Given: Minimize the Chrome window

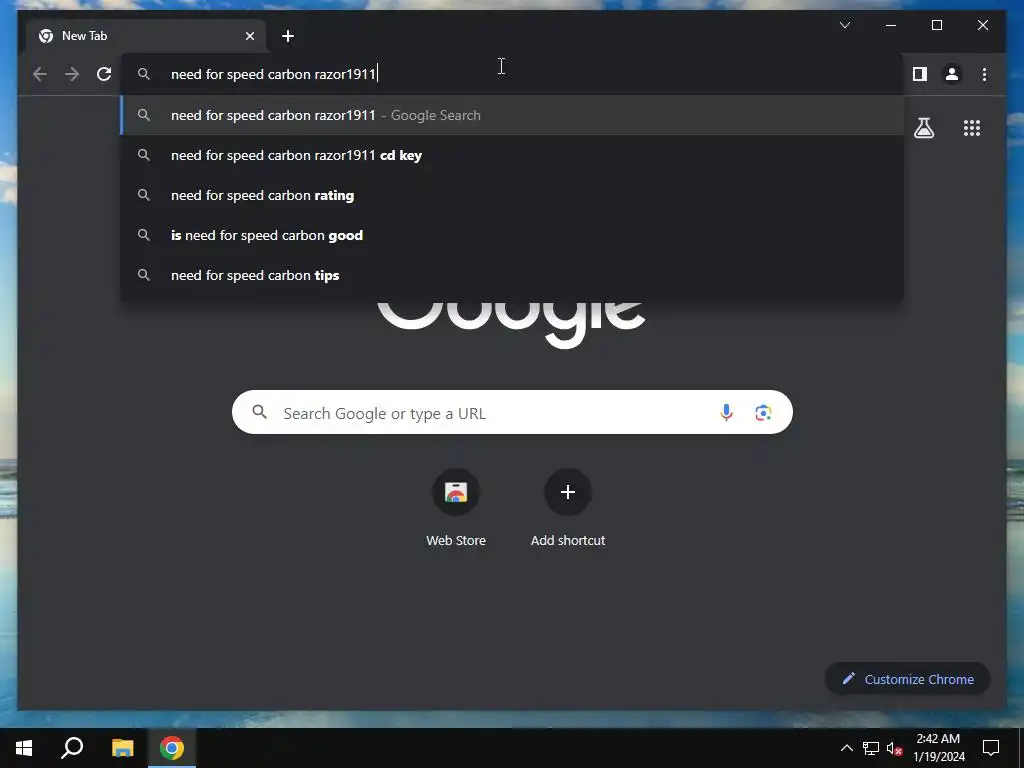Looking at the screenshot, I should (891, 25).
